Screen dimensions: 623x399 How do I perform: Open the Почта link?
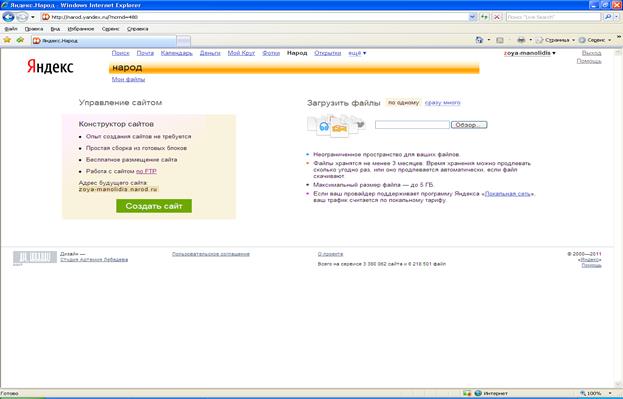coord(145,53)
